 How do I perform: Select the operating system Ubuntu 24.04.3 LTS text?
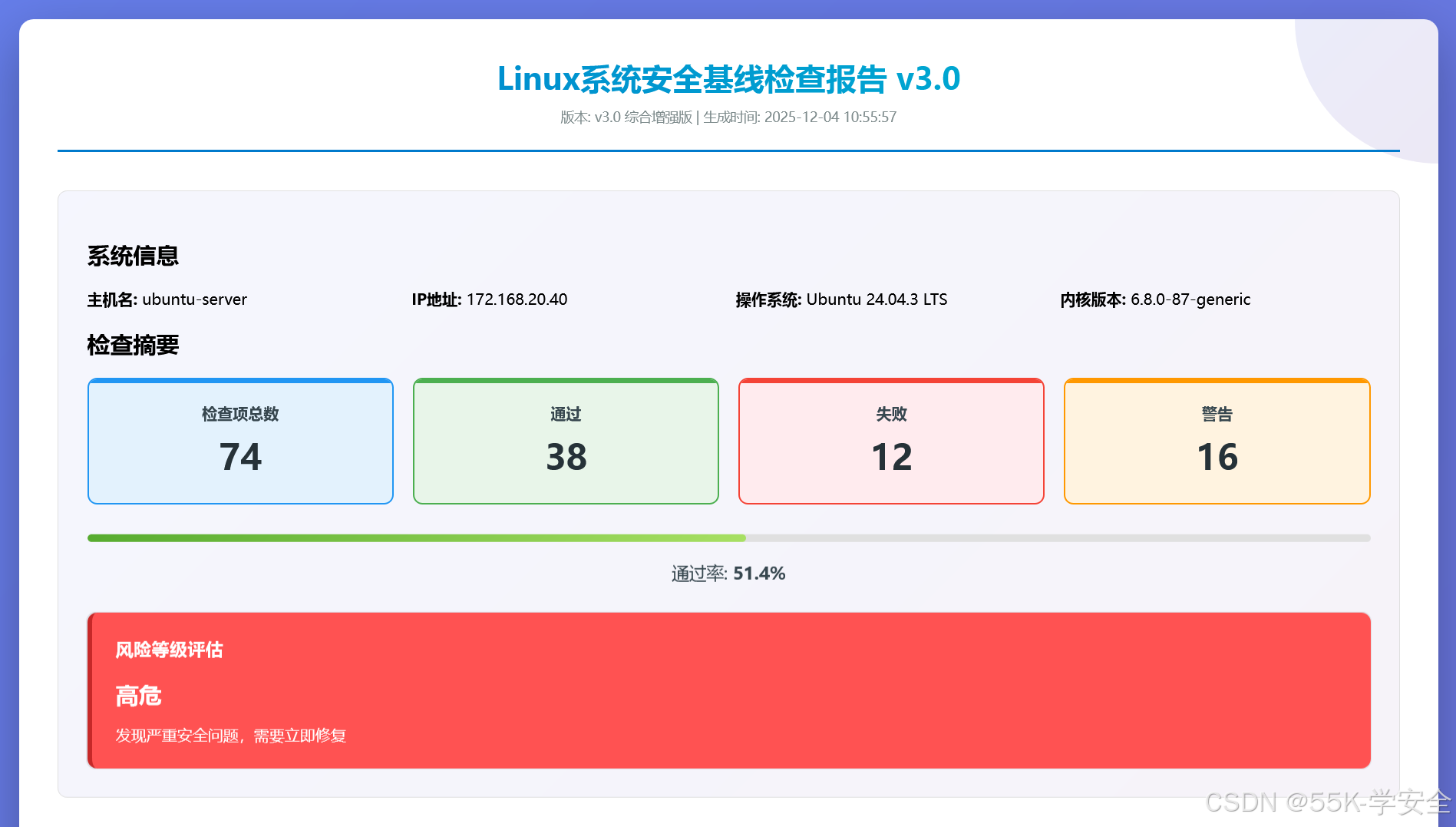tap(877, 299)
